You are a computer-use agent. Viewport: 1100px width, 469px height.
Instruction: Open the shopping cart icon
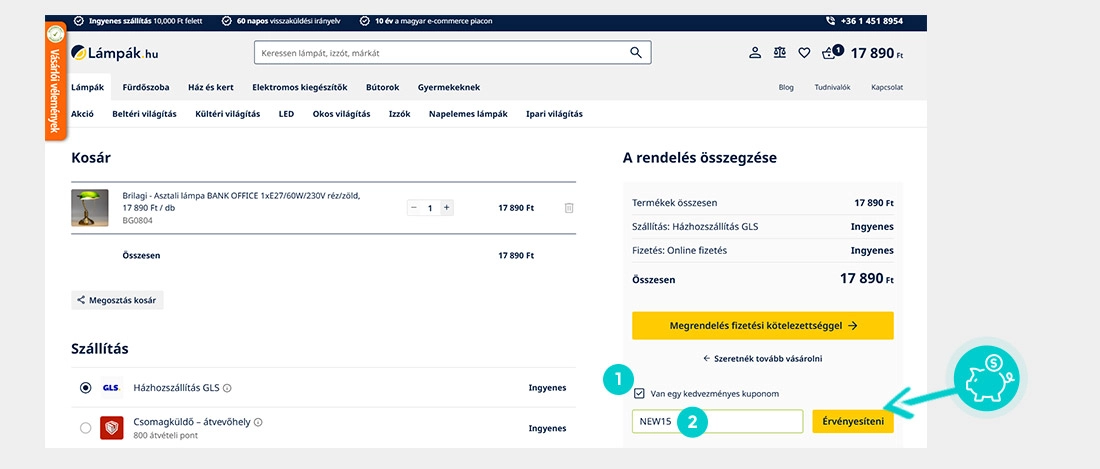tap(830, 53)
